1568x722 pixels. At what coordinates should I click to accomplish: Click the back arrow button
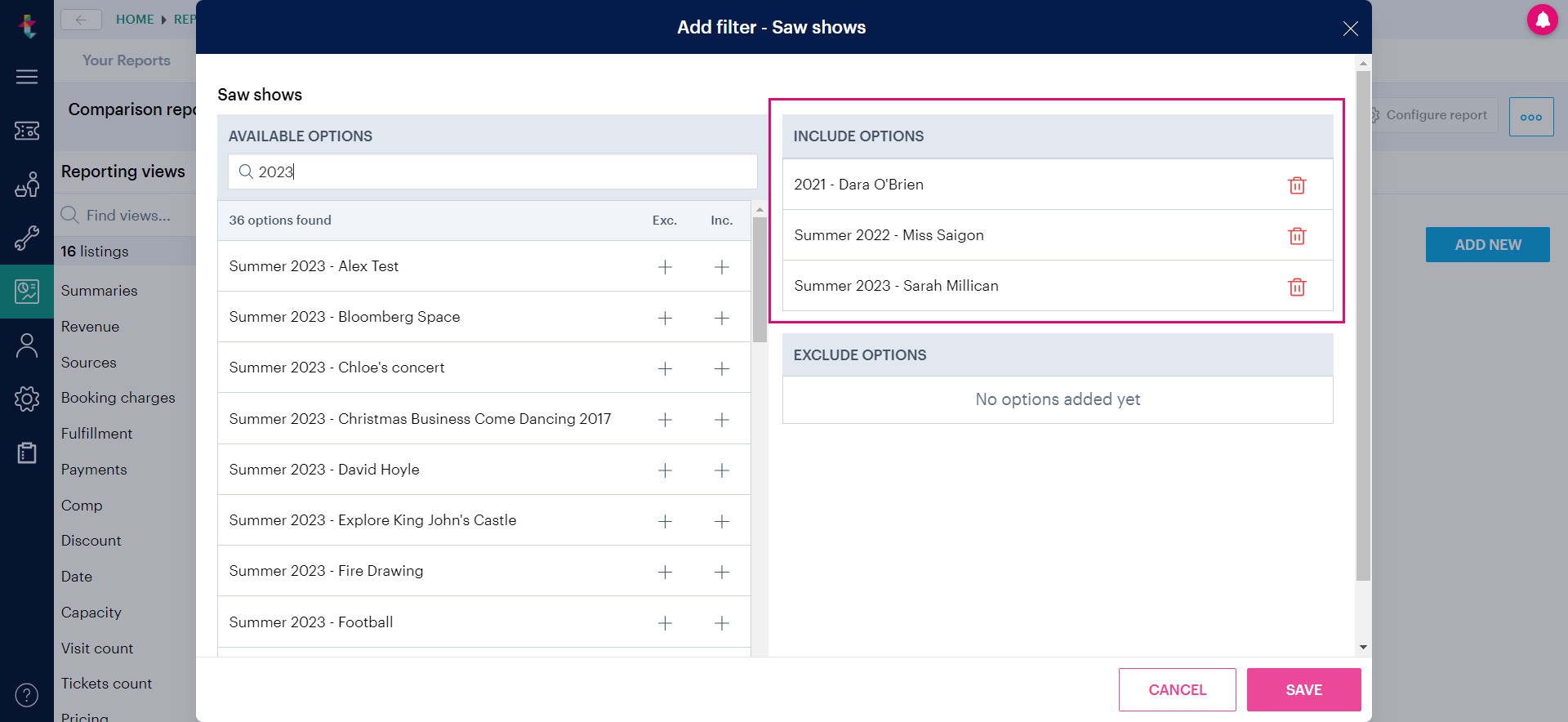point(81,20)
